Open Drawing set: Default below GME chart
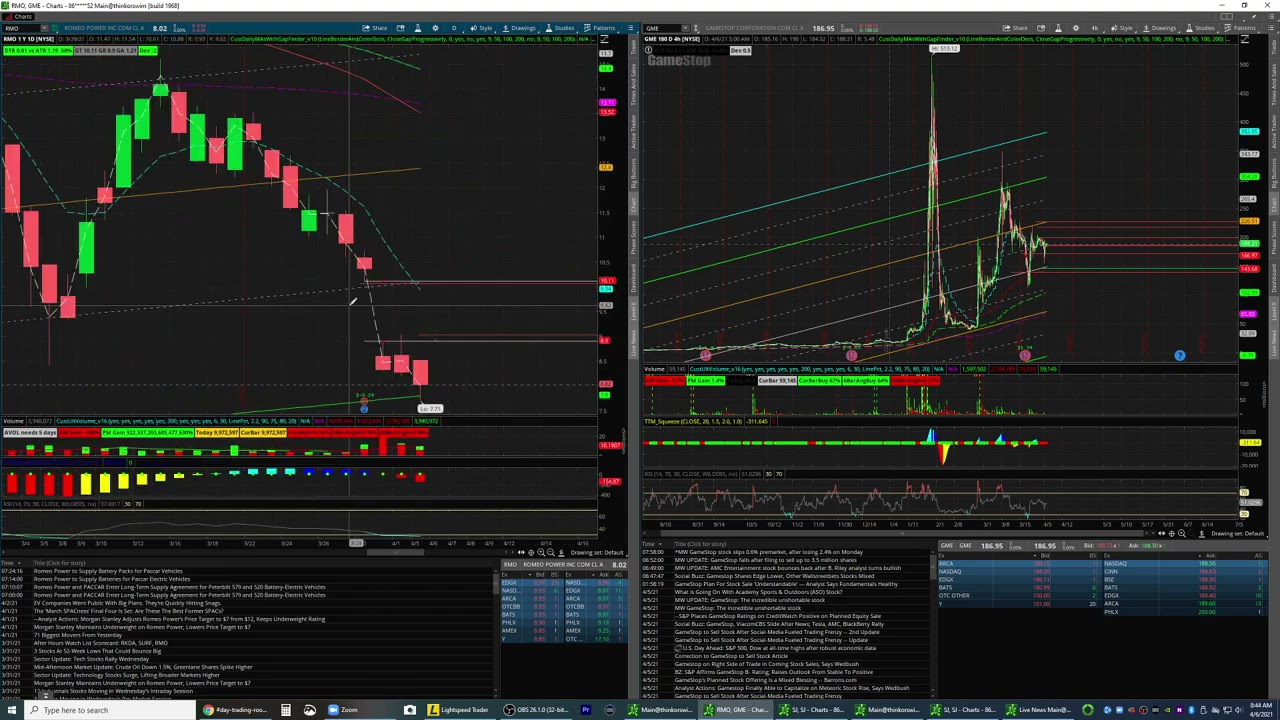 (x=1238, y=533)
